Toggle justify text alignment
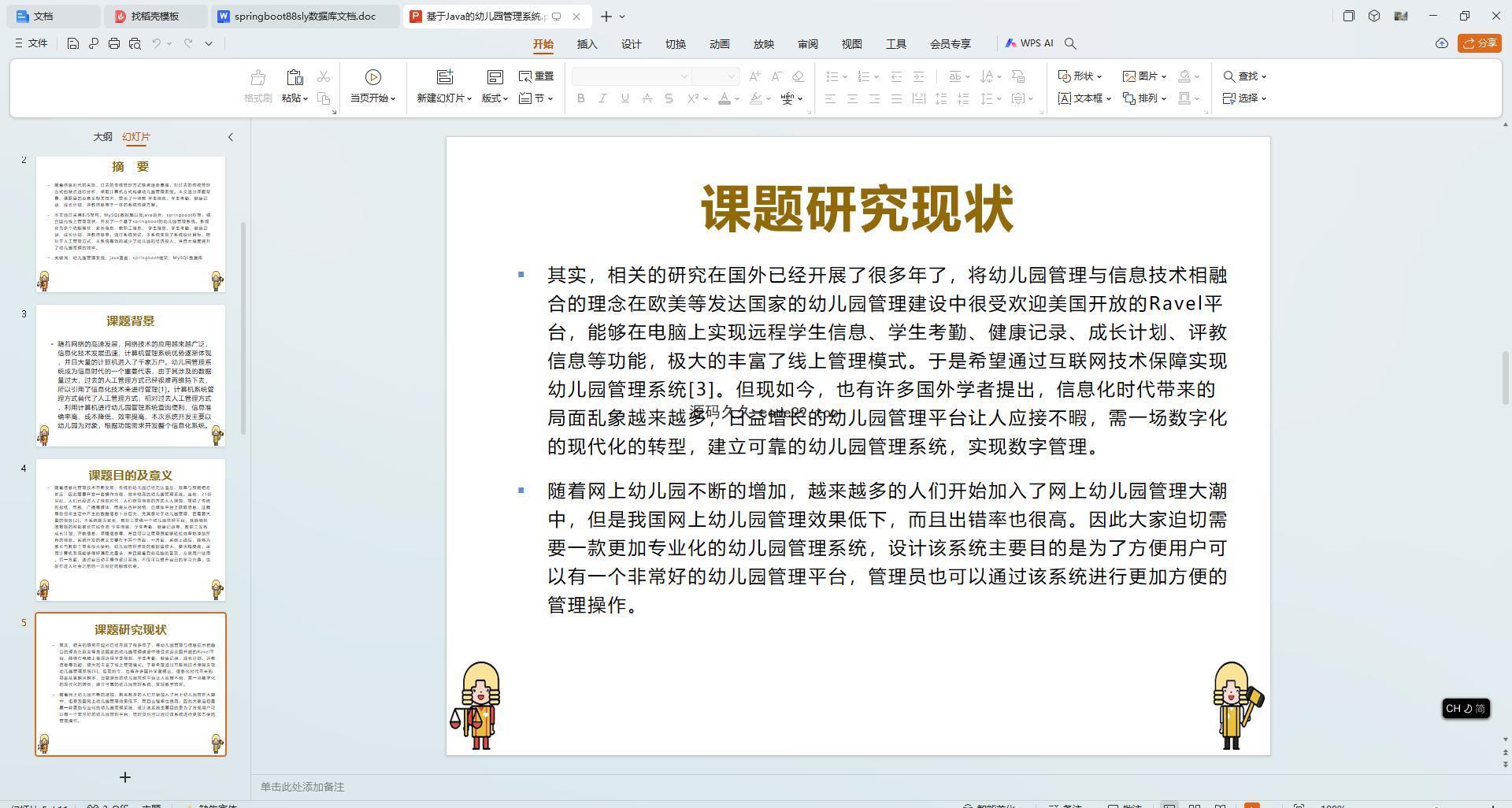 896,98
